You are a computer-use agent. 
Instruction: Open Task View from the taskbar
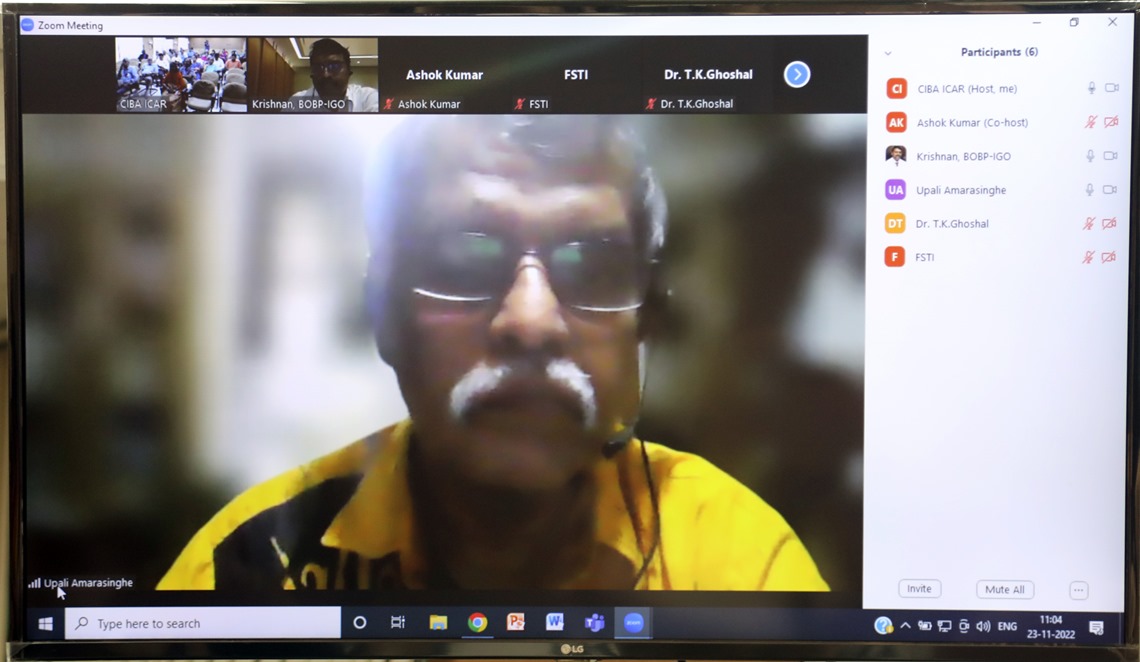tap(398, 623)
